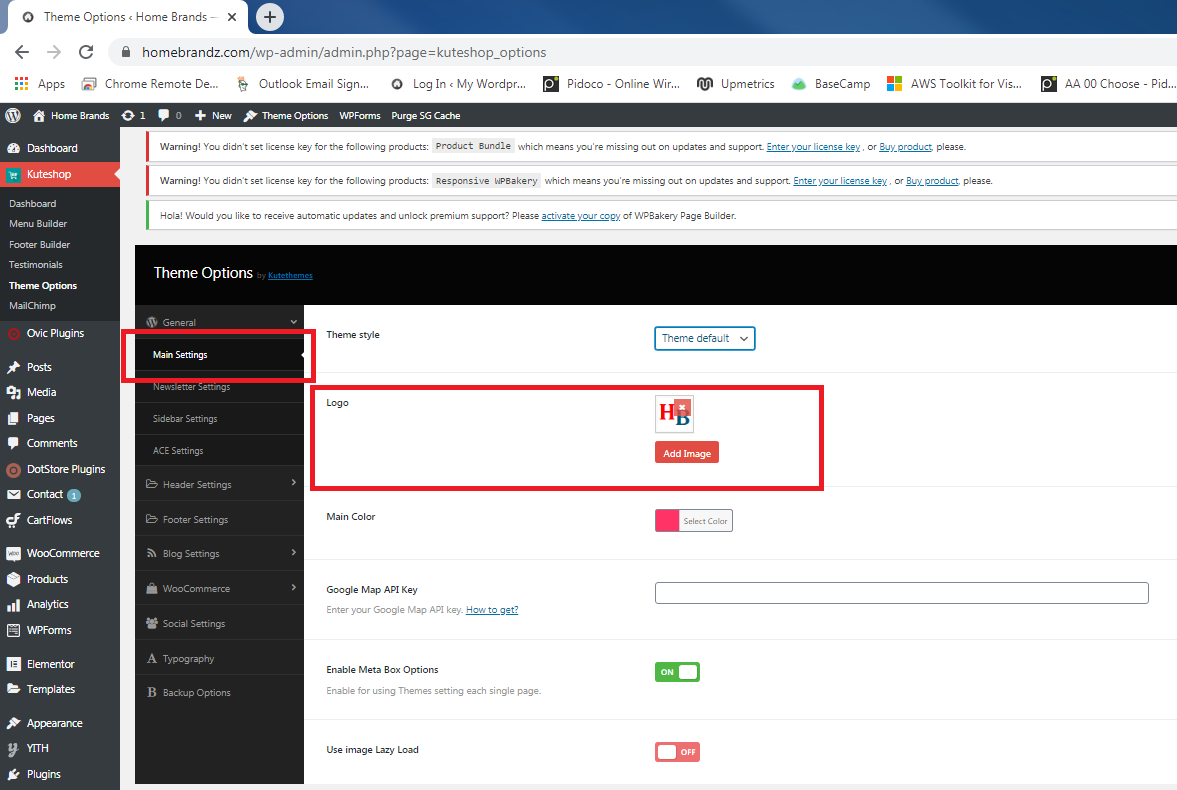The image size is (1177, 790).
Task: Open WPForms in admin bar
Action: (x=360, y=116)
